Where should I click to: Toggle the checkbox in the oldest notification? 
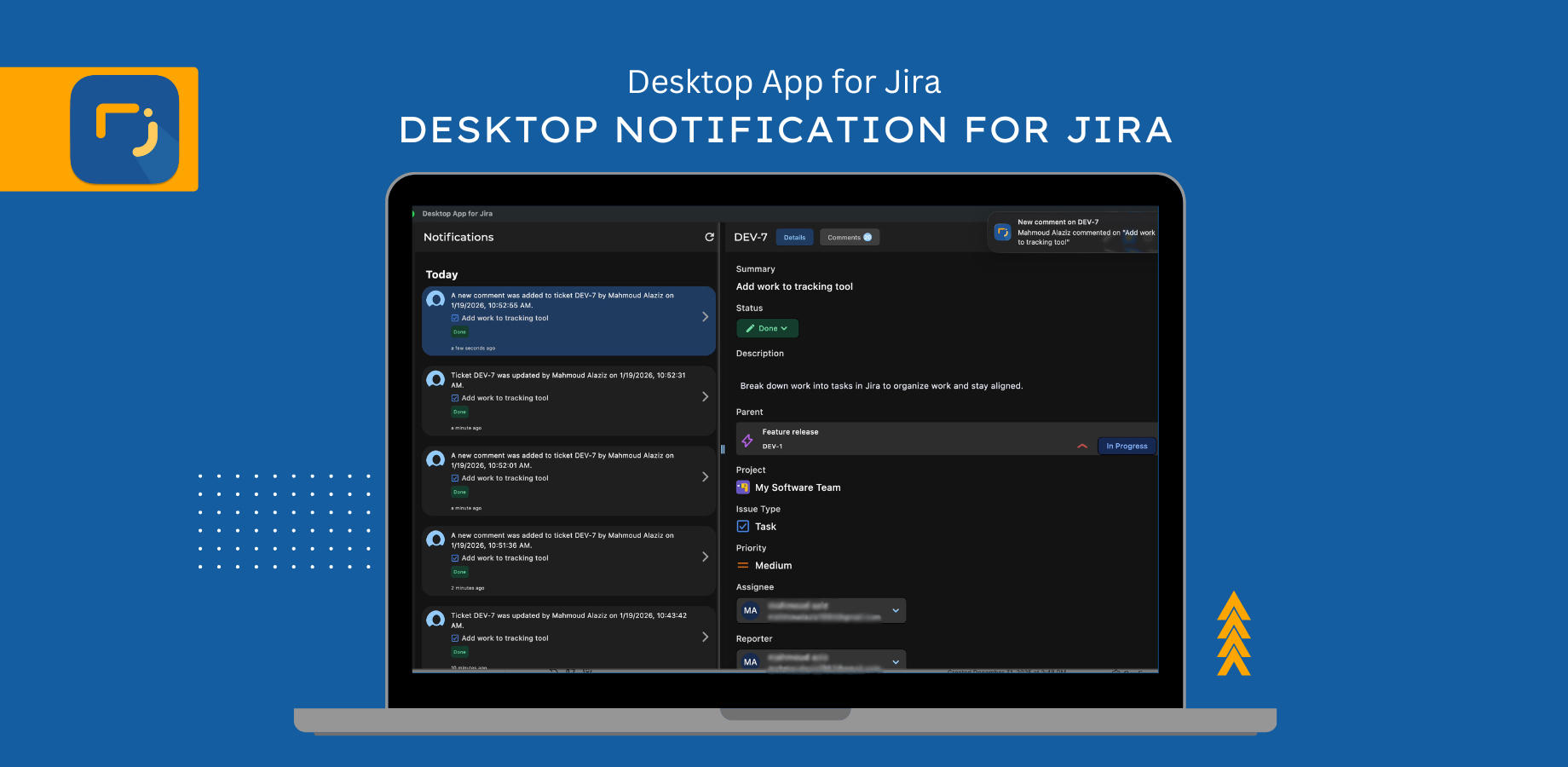pos(454,637)
